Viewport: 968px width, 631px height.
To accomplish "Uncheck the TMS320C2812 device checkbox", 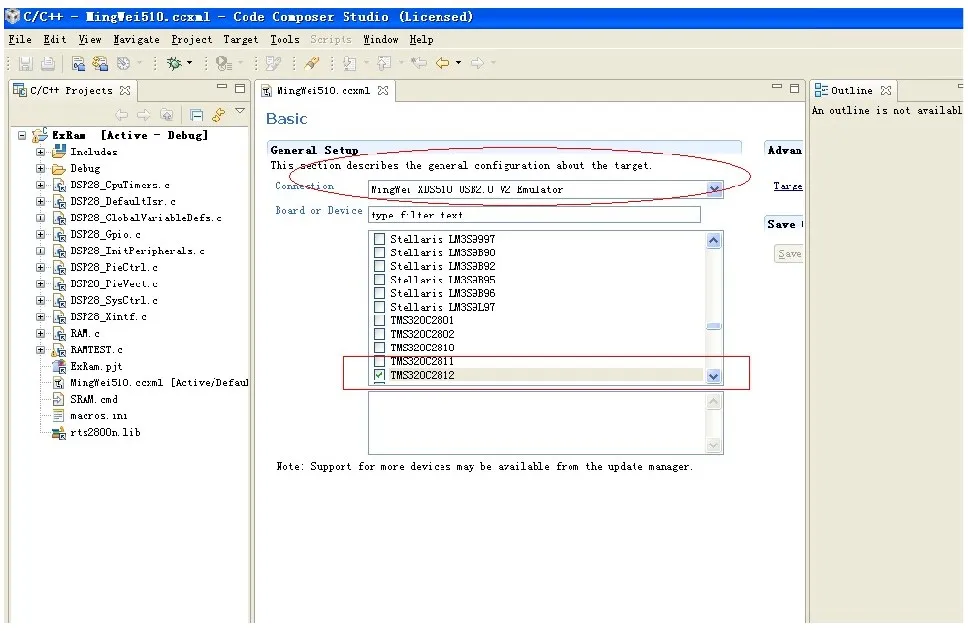I will 379,375.
